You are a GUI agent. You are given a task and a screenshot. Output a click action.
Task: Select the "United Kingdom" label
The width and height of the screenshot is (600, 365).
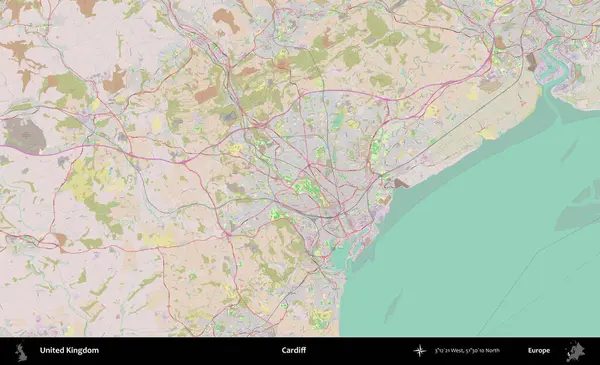coord(69,350)
